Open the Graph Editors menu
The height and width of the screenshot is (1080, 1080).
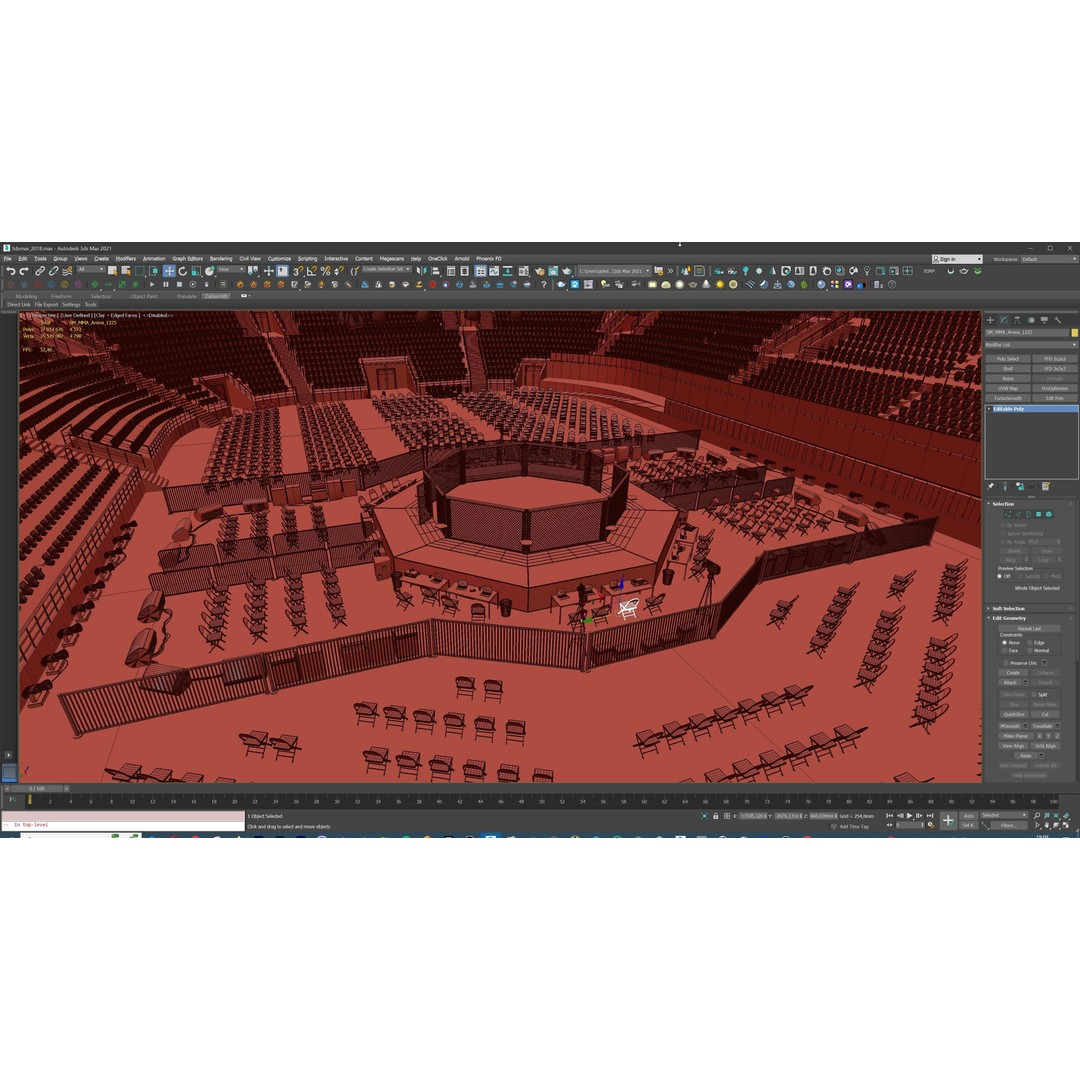coord(187,258)
